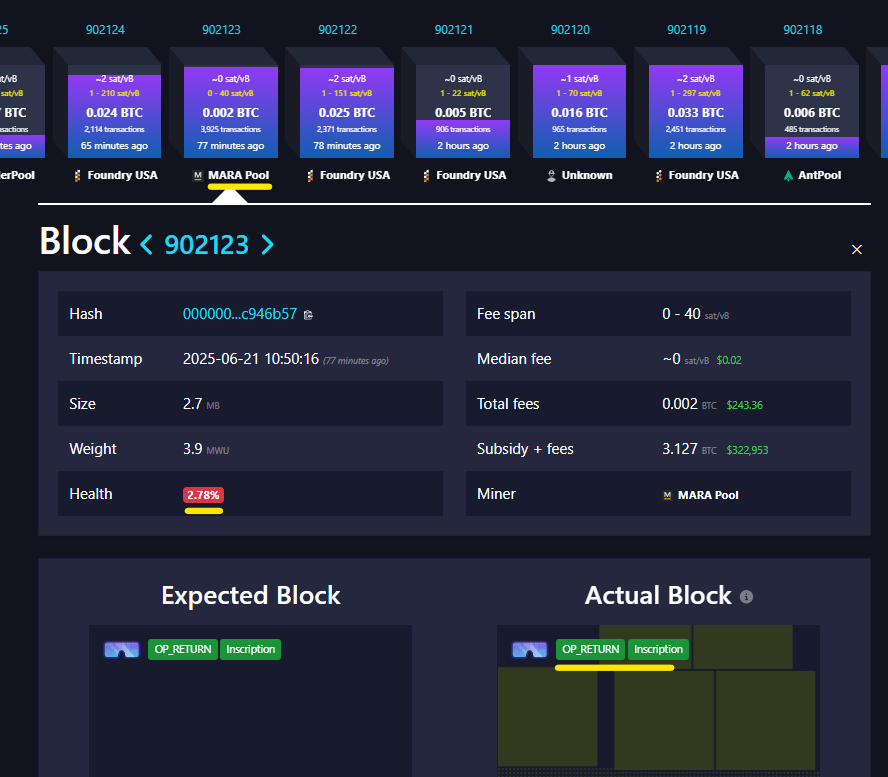The width and height of the screenshot is (888, 777).
Task: Click the Actual Block heading
Action: click(658, 596)
